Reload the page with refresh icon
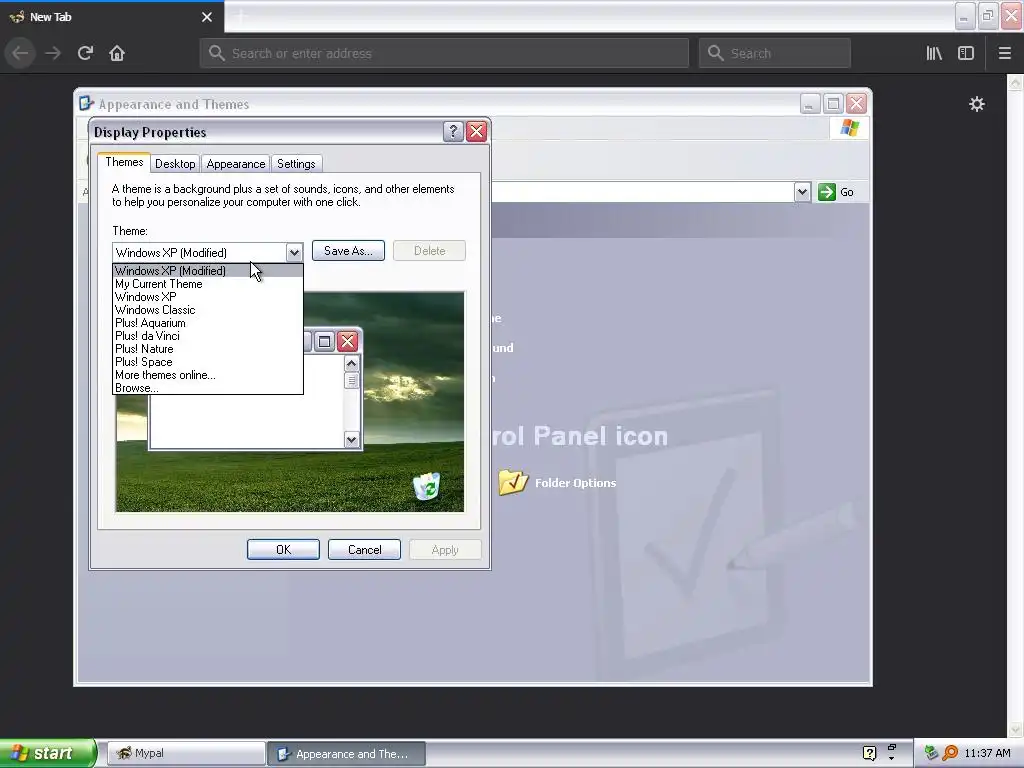The width and height of the screenshot is (1024, 768). 85,53
